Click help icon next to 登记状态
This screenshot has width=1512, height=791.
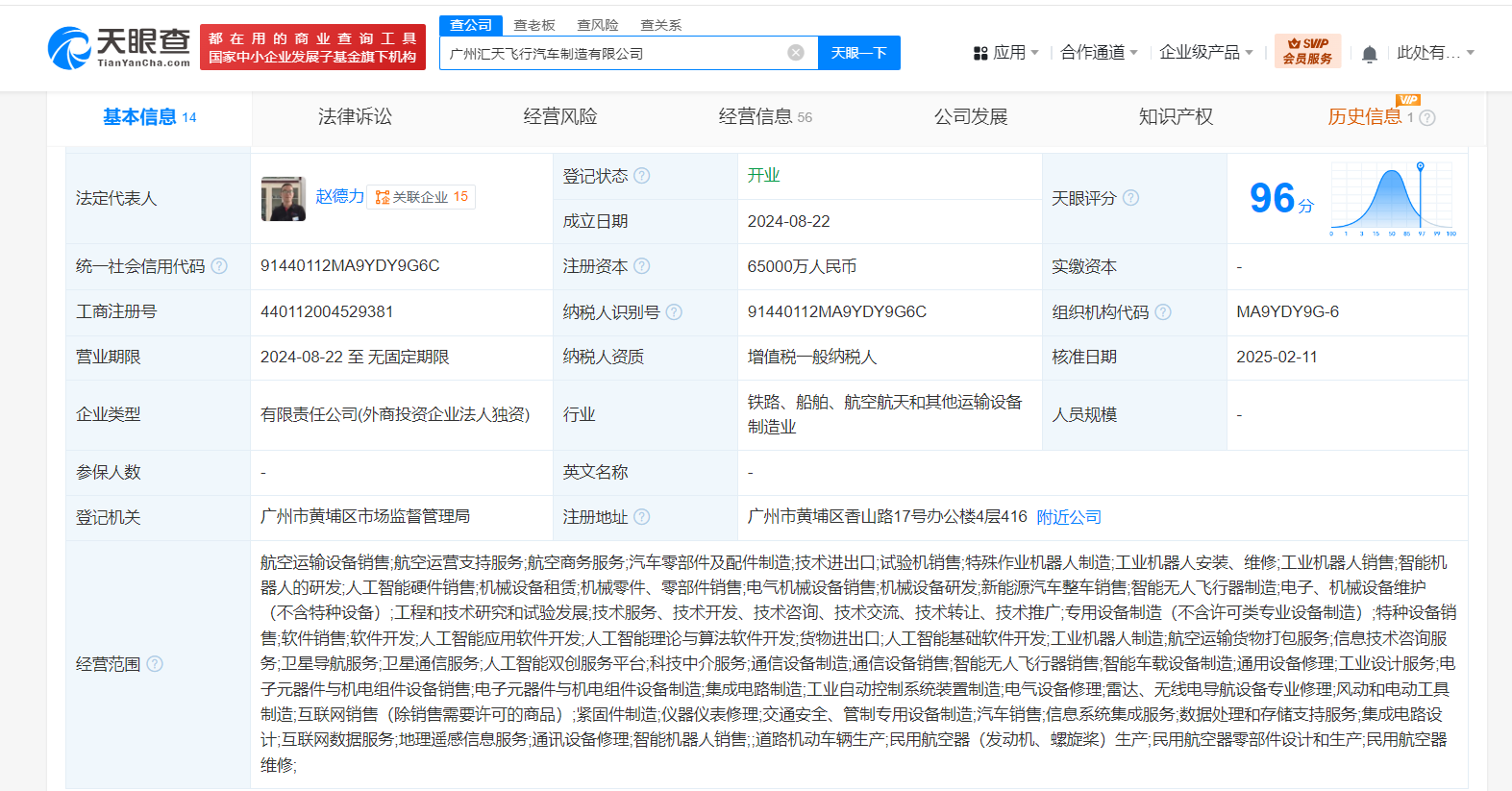(x=642, y=176)
